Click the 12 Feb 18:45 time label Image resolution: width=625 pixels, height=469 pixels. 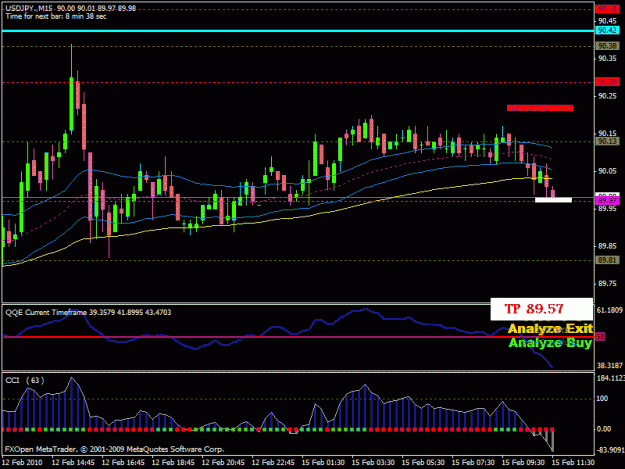point(173,463)
